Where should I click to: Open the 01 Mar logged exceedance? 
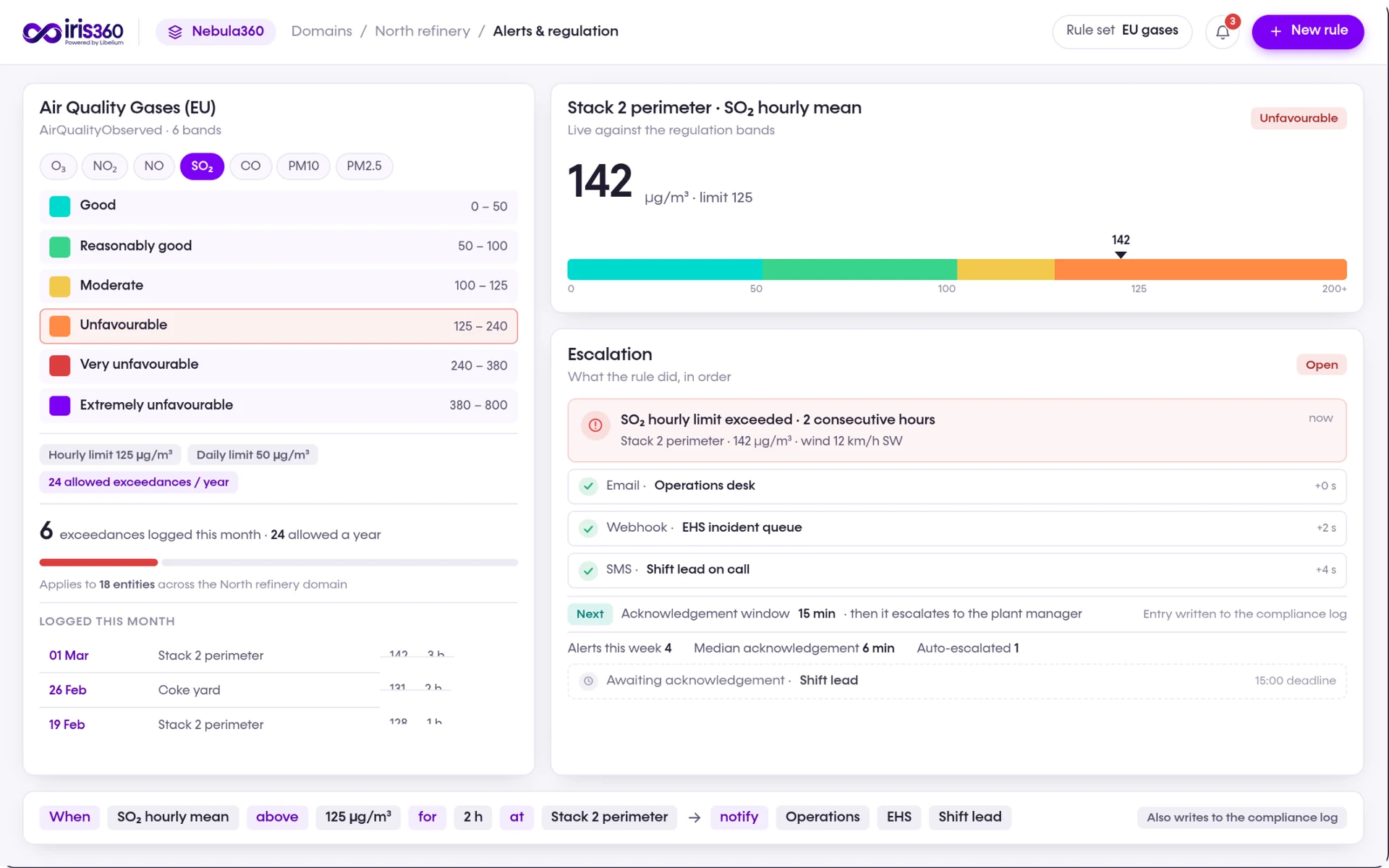click(279, 656)
